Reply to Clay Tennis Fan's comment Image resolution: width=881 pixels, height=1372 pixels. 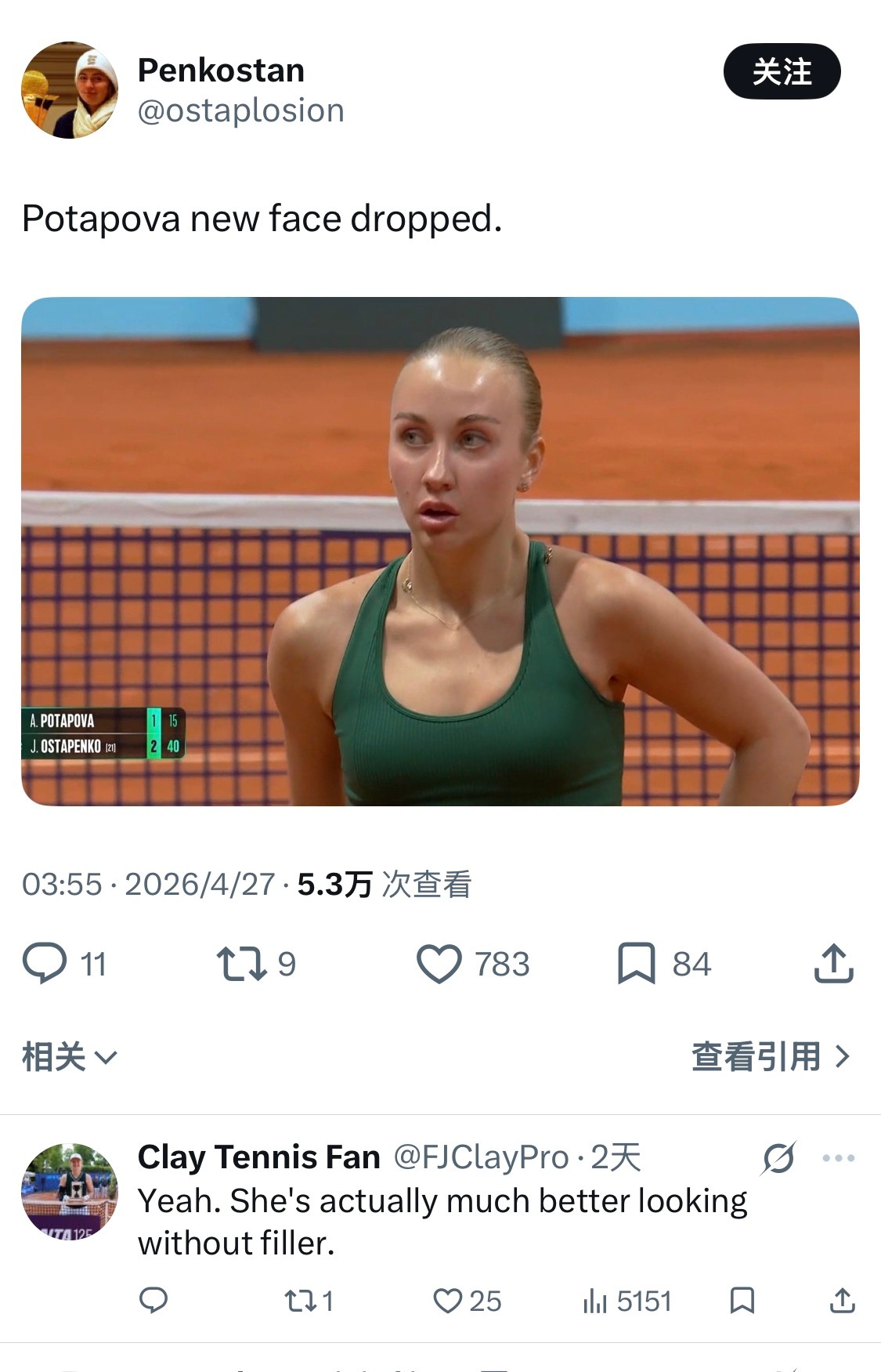153,1300
